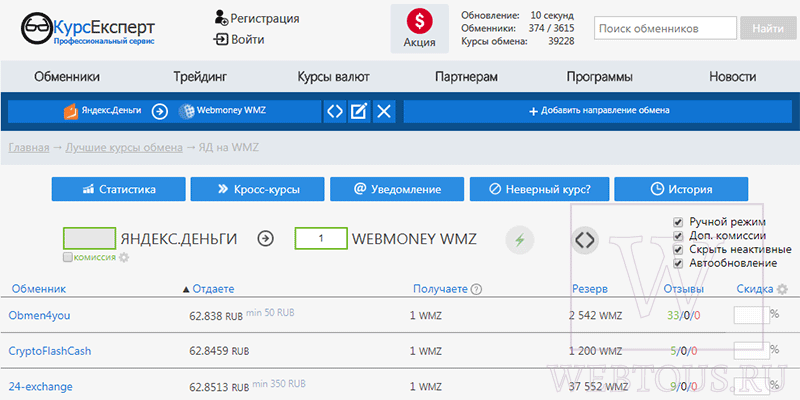The image size is (800, 400).
Task: Open the CryptoFlashCash exchanger link
Action: (50, 351)
